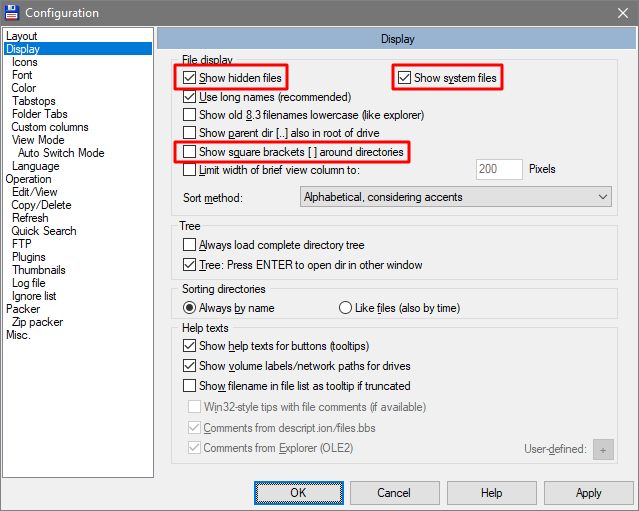This screenshot has width=639, height=511.
Task: Close the Configuration dialog with X
Action: (x=623, y=13)
